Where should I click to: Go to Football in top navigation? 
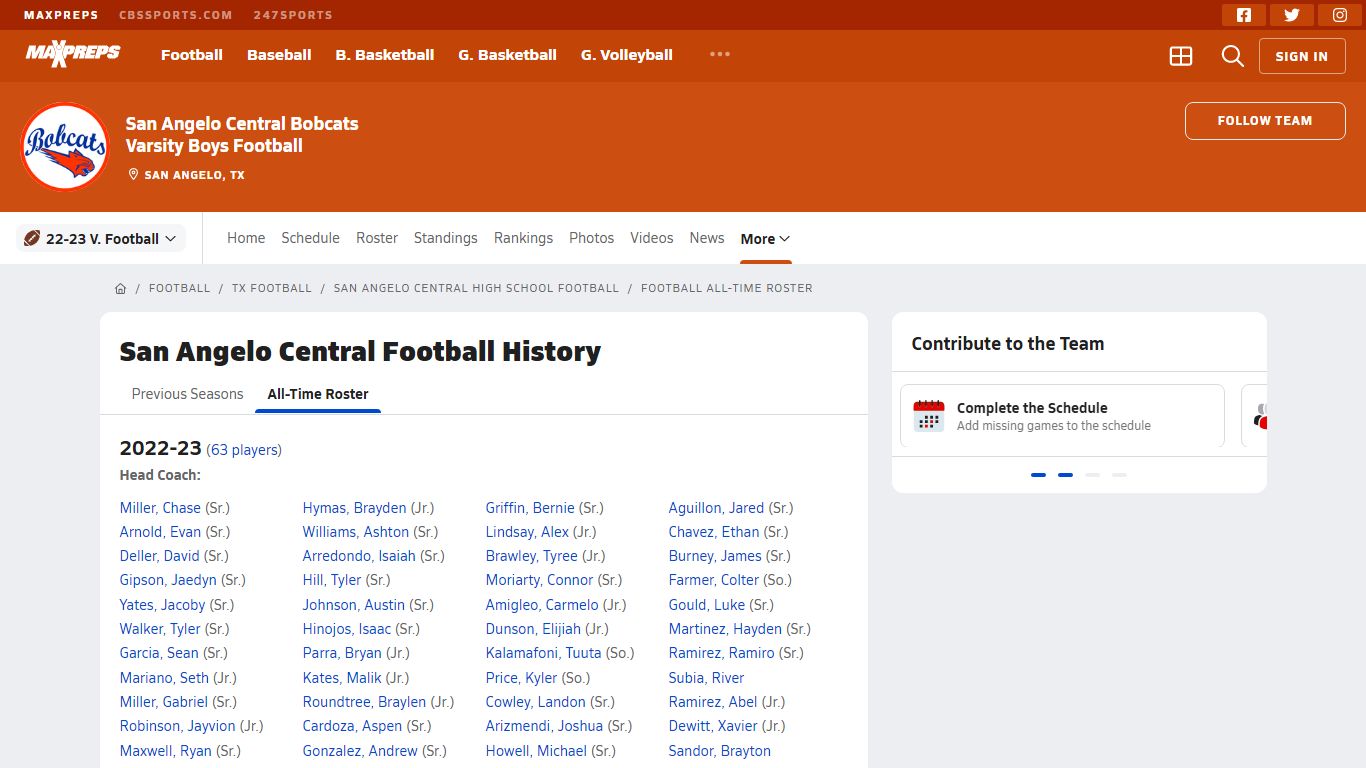click(x=192, y=55)
